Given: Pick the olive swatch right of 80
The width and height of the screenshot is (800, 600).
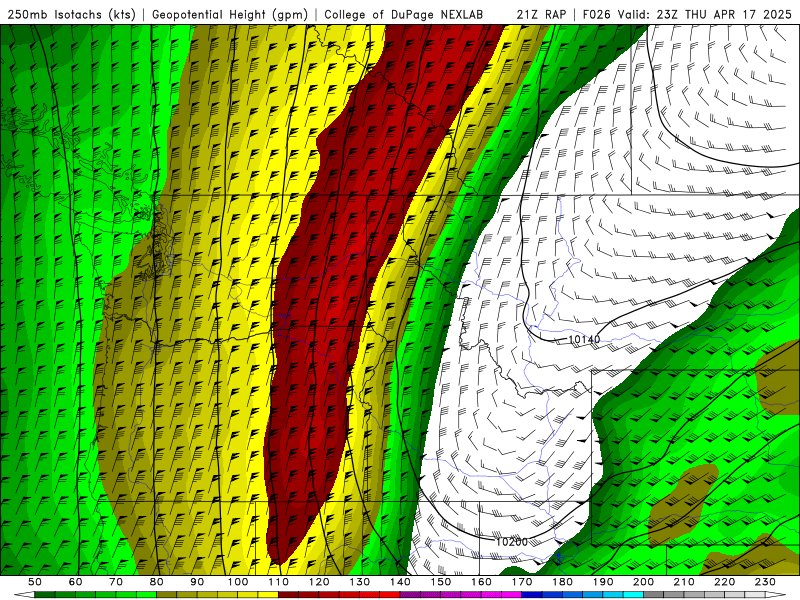Looking at the screenshot, I should coord(167,595).
